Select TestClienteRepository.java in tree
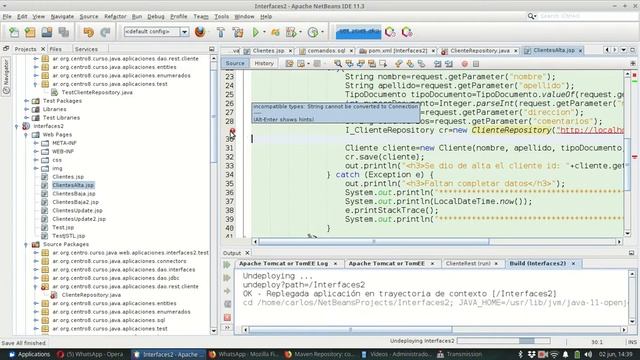 pos(97,92)
